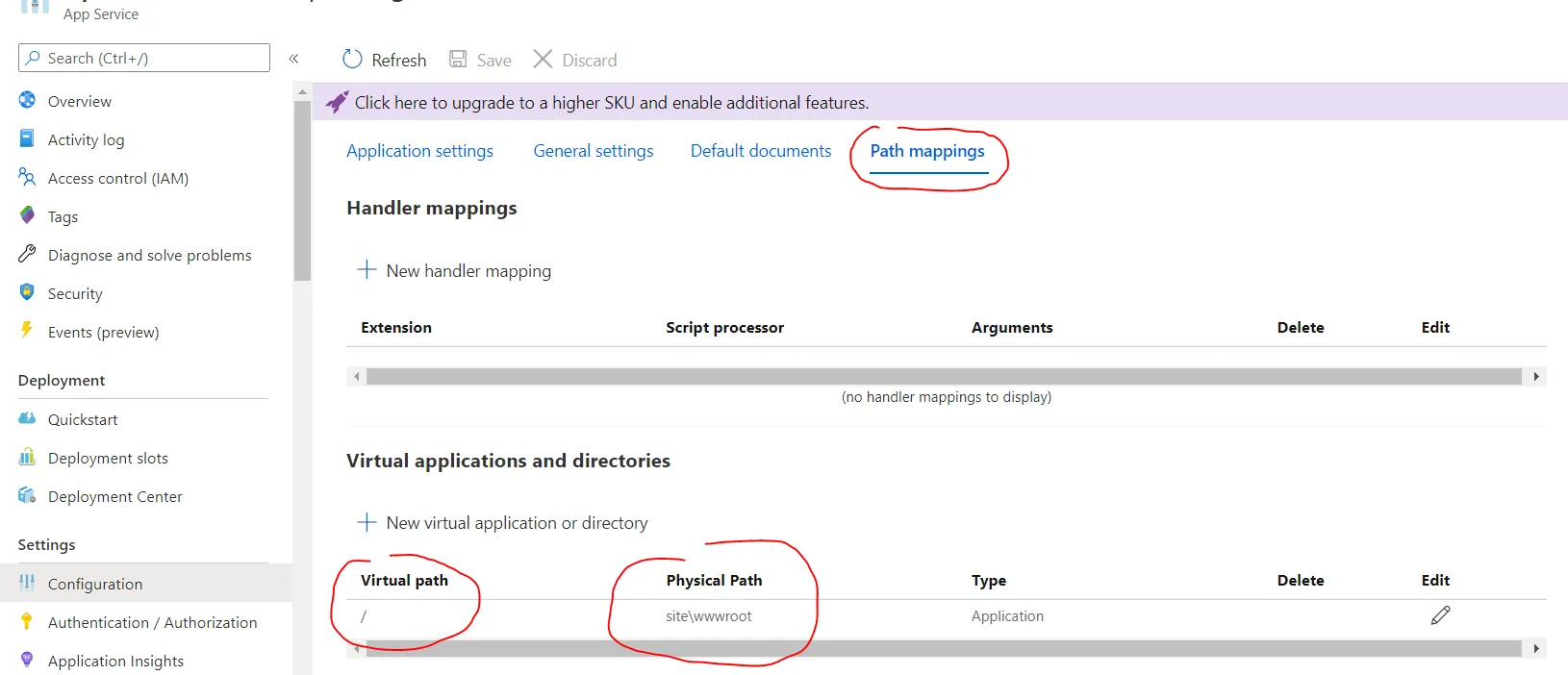1568x675 pixels.
Task: Switch to the General settings tab
Action: click(594, 151)
